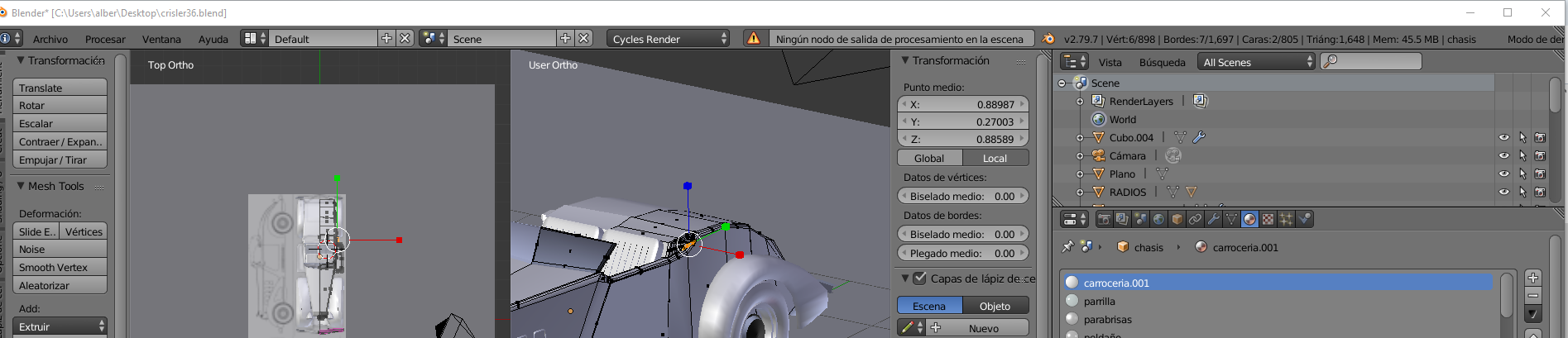This screenshot has width=1568, height=338.
Task: Click the warning triangle icon in header
Action: (753, 38)
